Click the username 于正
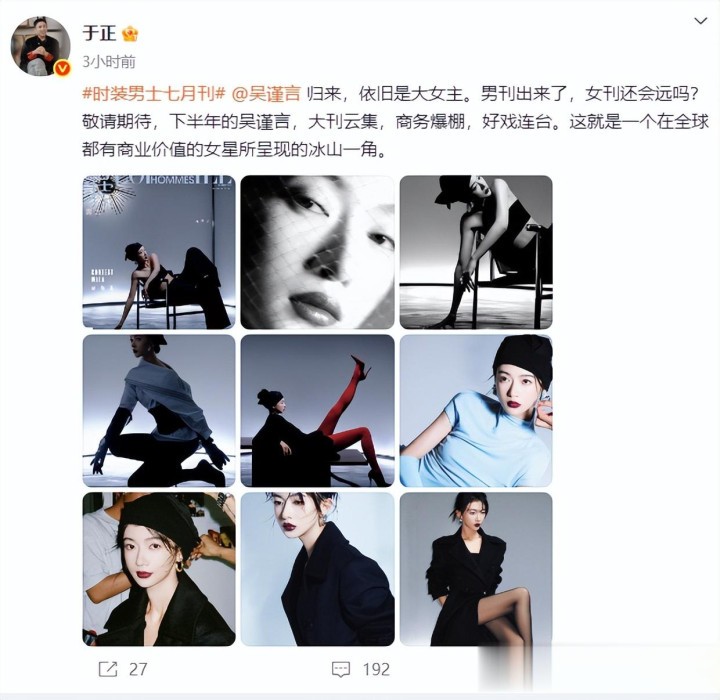The height and width of the screenshot is (700, 720). tap(99, 33)
